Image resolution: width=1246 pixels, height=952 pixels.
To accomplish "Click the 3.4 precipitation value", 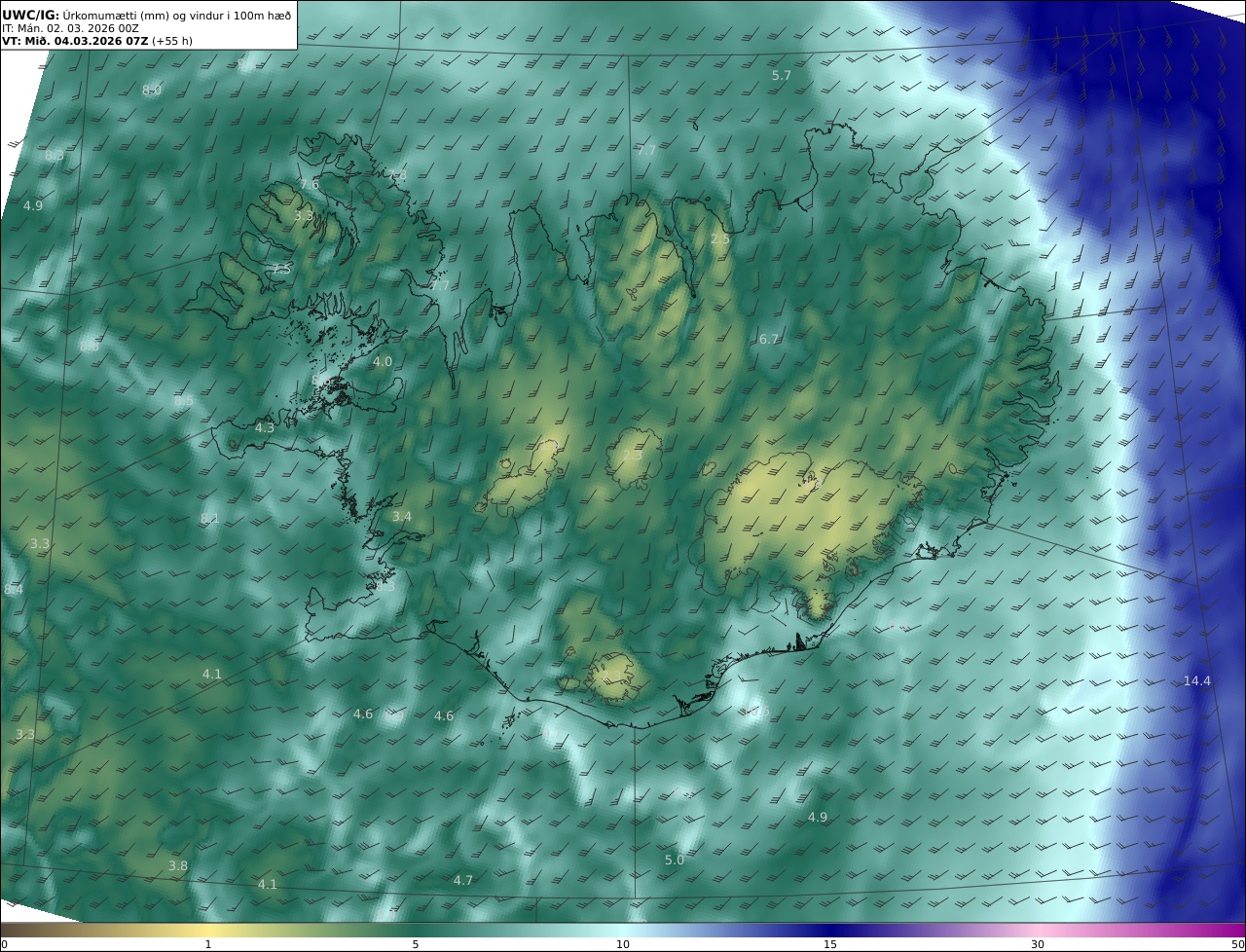I will tap(402, 516).
